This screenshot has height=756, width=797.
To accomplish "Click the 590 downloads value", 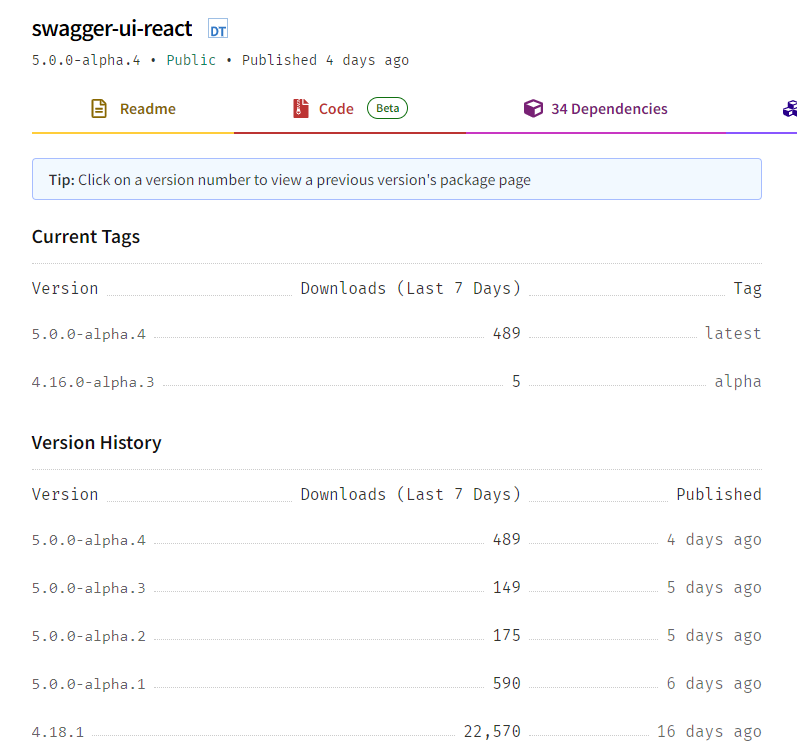I will 507,684.
